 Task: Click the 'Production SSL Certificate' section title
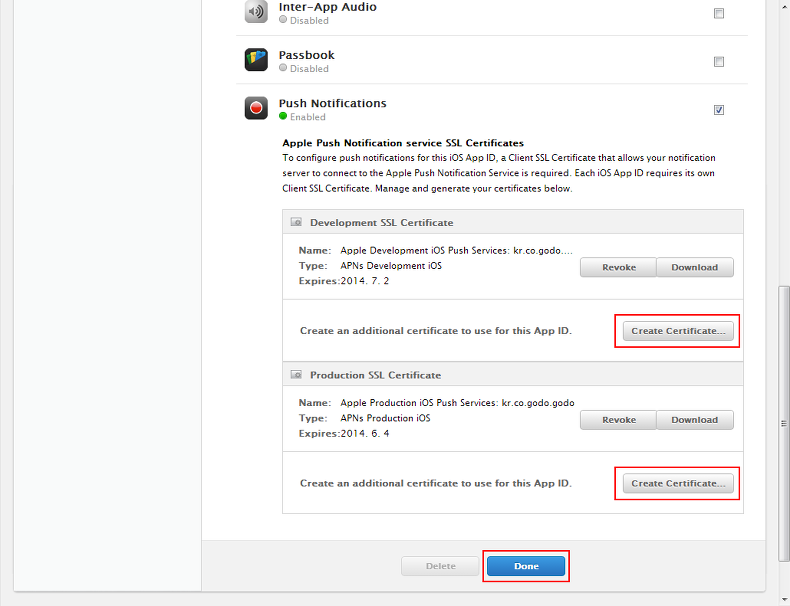point(375,375)
